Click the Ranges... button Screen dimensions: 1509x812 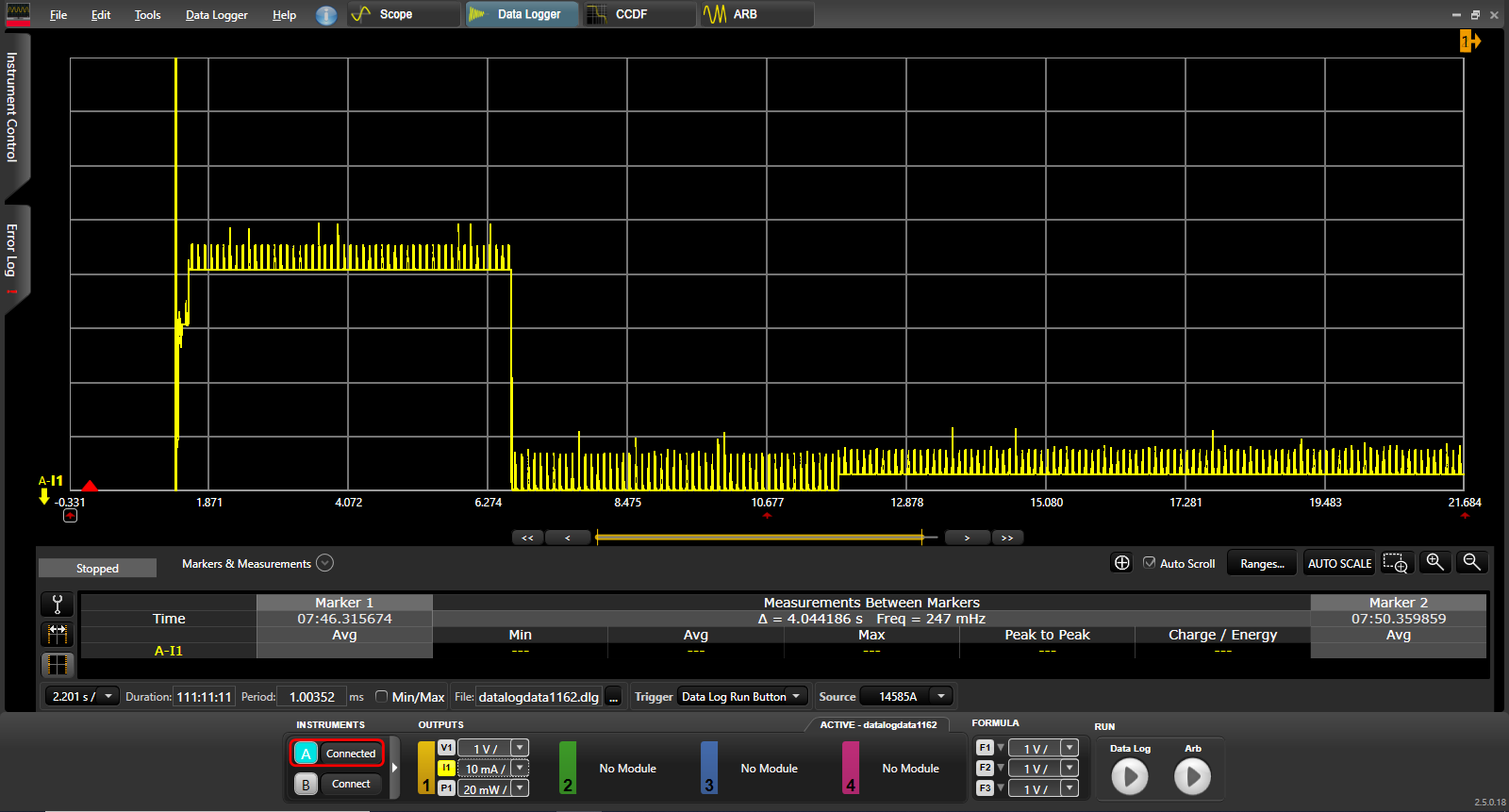[x=1262, y=563]
